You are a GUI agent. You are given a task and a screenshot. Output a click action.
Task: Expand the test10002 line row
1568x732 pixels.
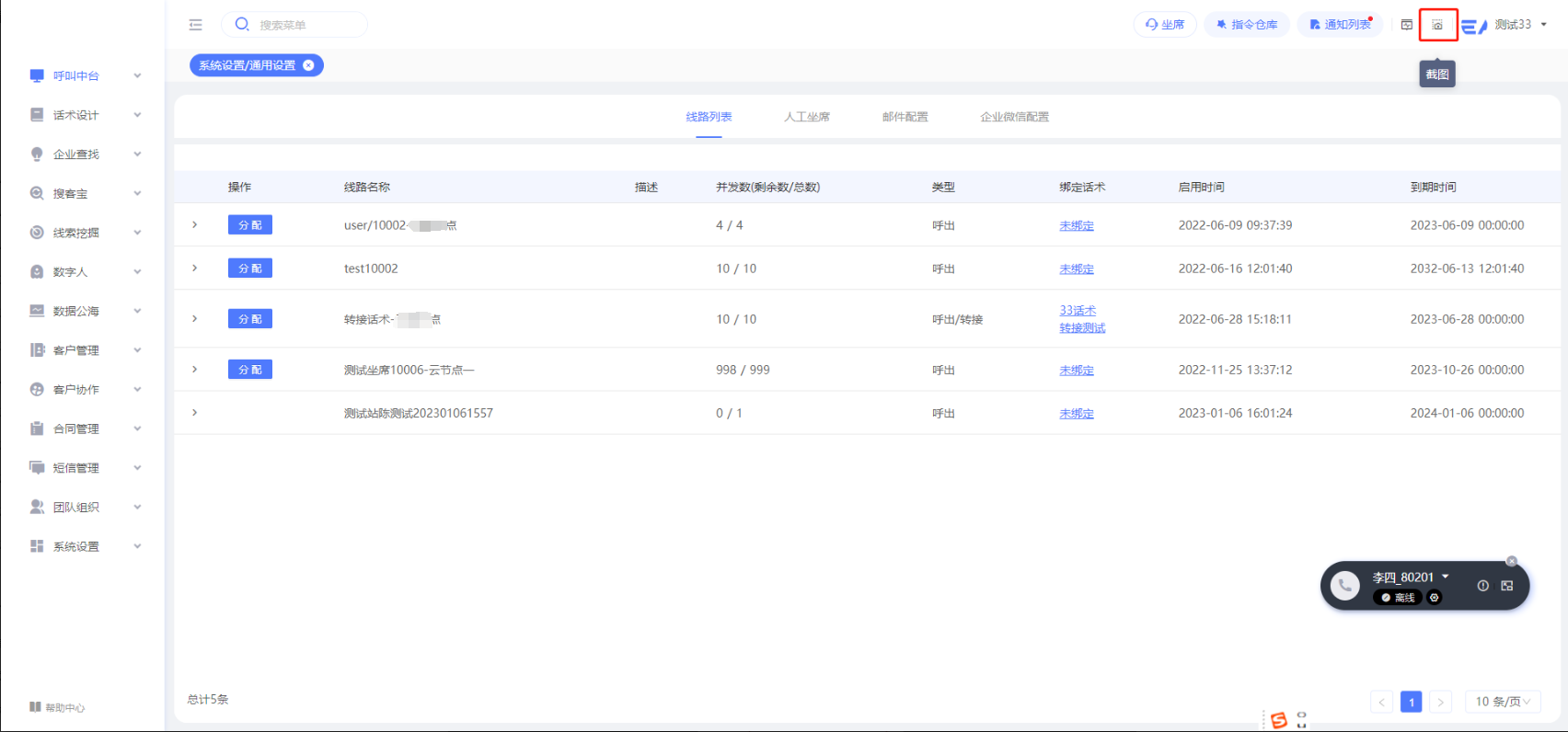tap(194, 268)
